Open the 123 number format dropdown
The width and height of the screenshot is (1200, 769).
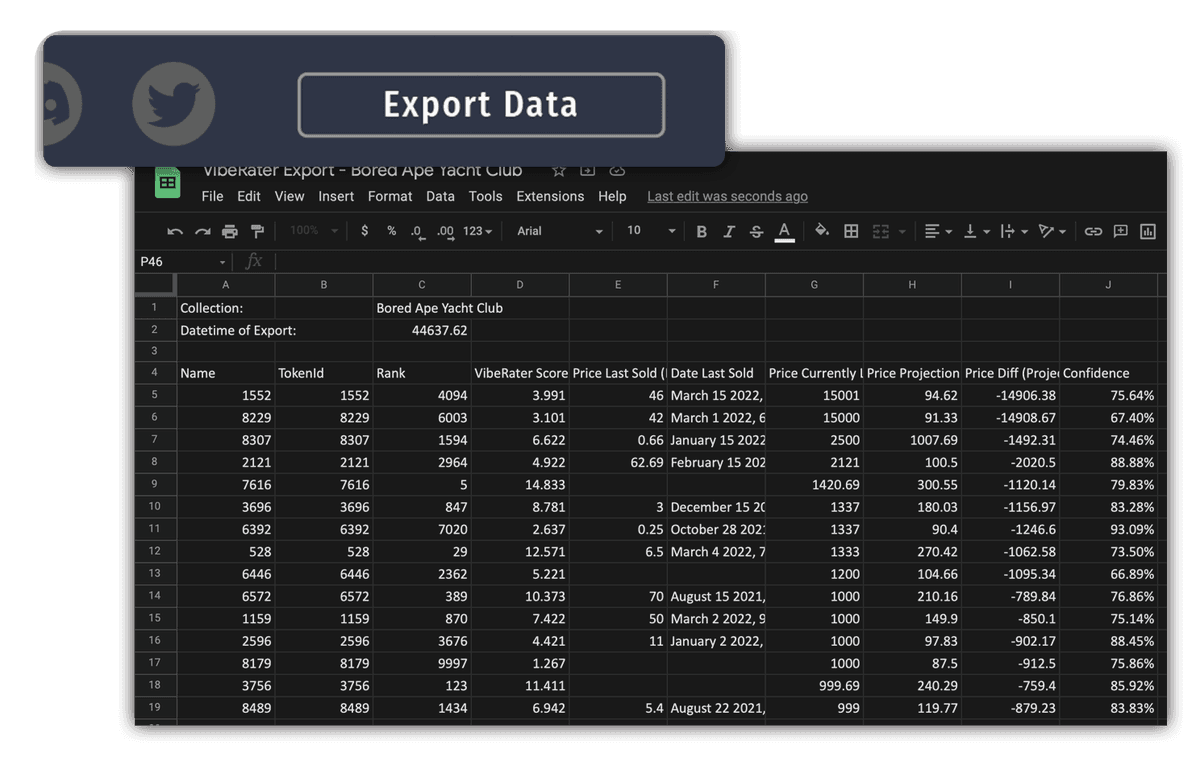(477, 231)
